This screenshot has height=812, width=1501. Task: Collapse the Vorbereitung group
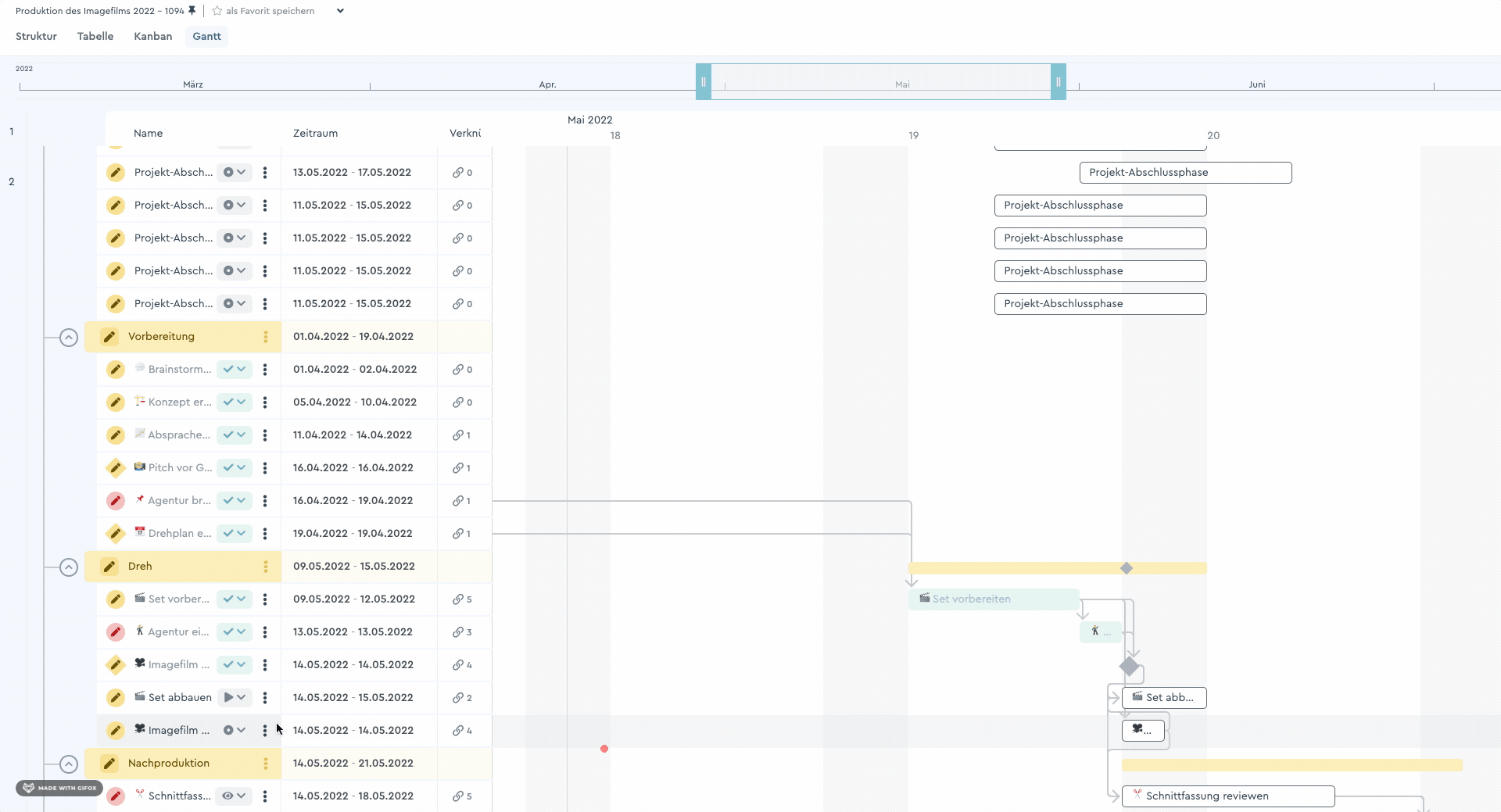69,338
